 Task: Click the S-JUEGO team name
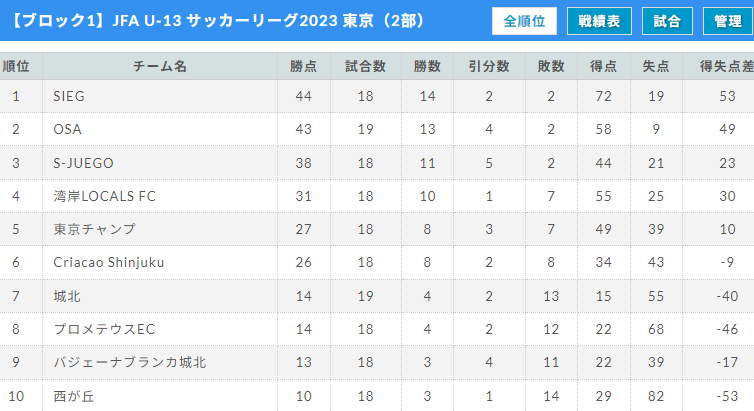click(x=83, y=163)
